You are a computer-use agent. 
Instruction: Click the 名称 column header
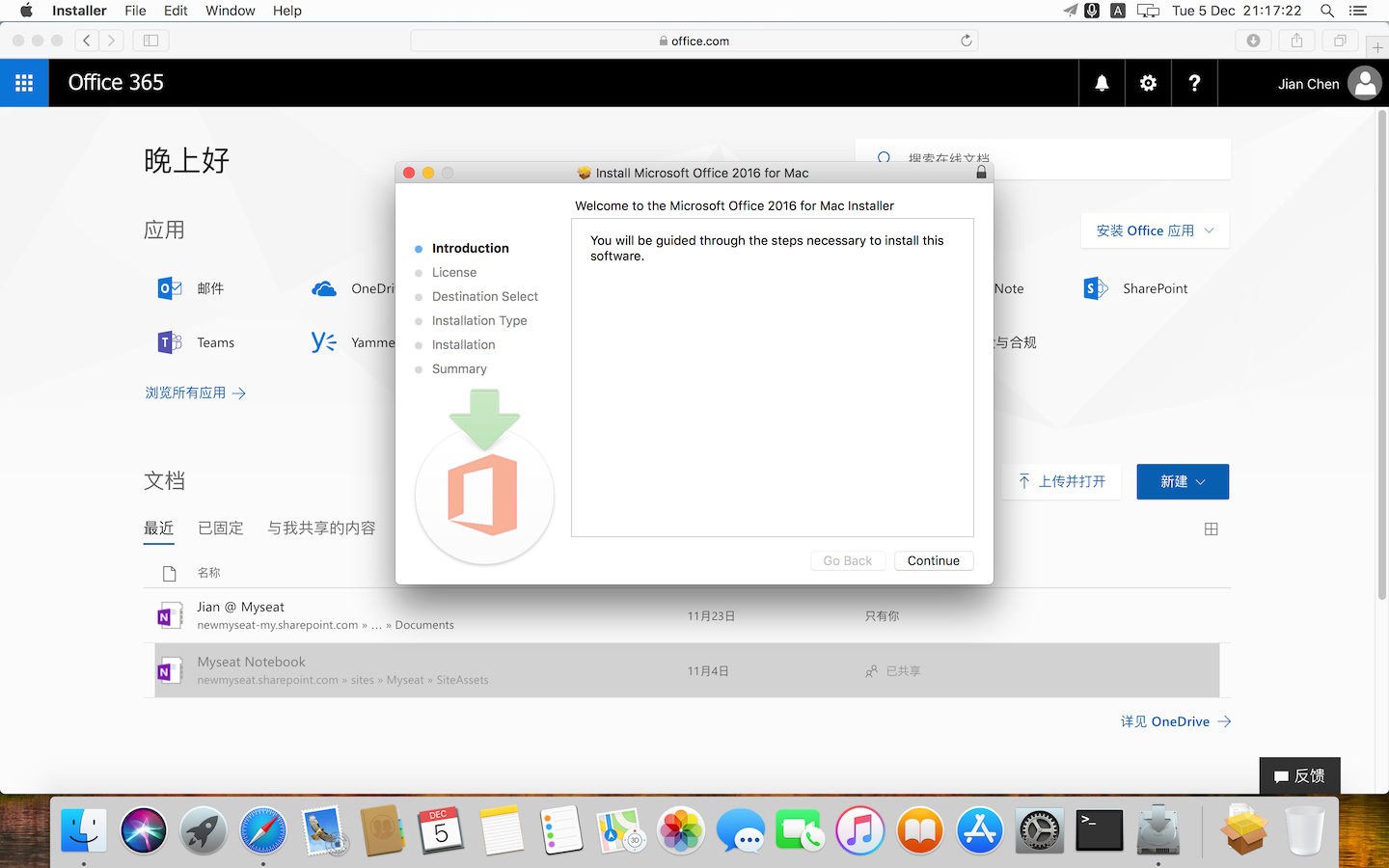click(x=208, y=573)
